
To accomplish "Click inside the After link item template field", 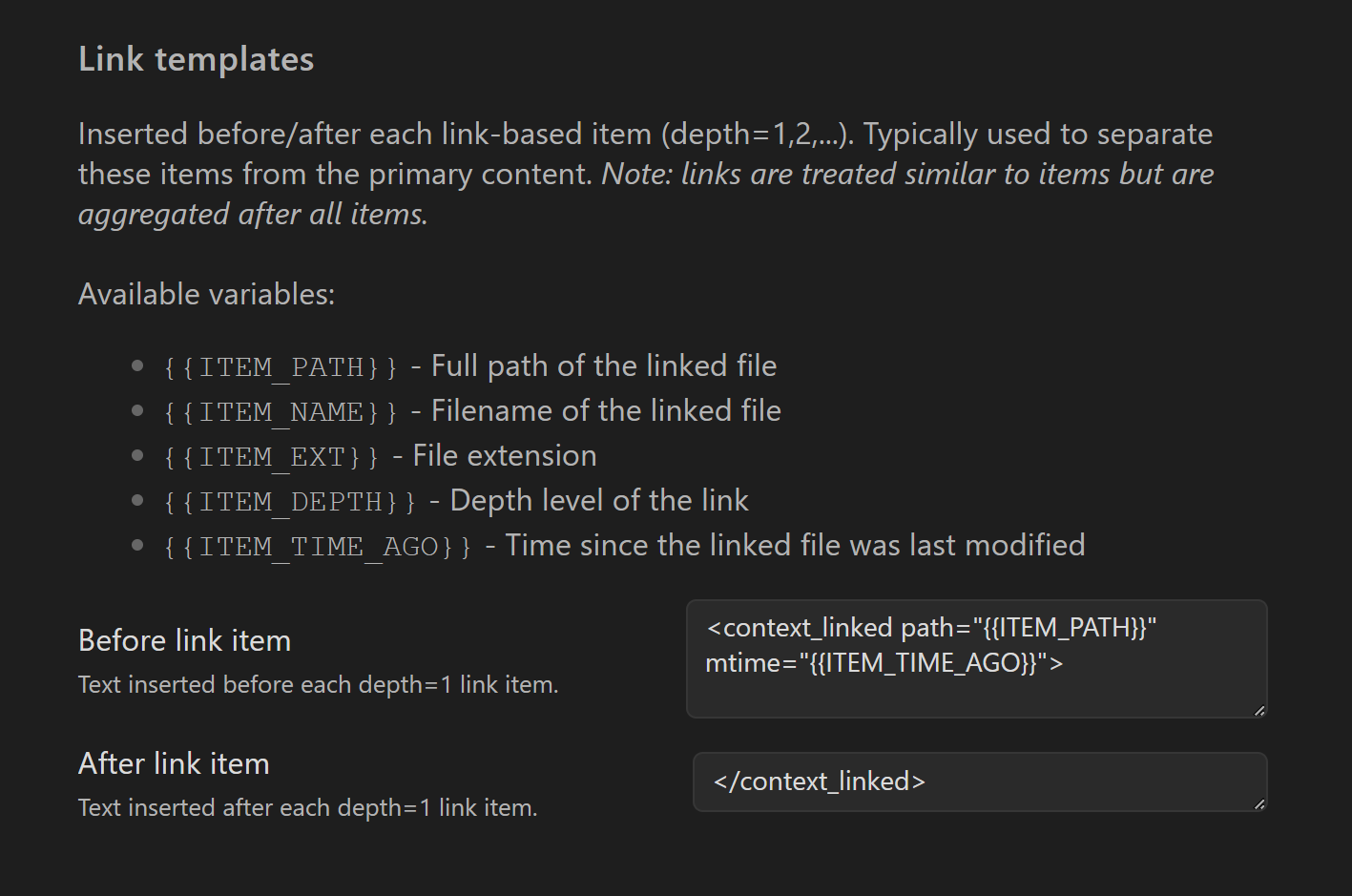I will coord(978,781).
